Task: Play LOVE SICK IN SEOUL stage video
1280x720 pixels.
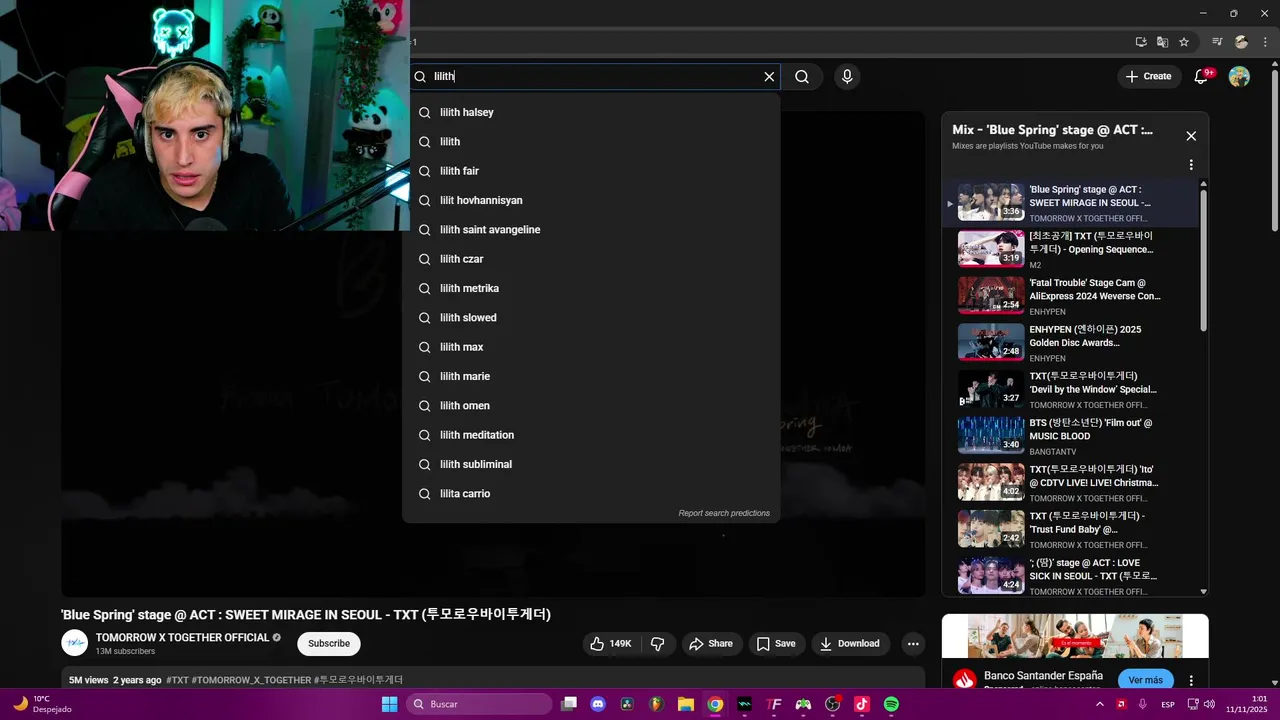Action: tap(1070, 576)
